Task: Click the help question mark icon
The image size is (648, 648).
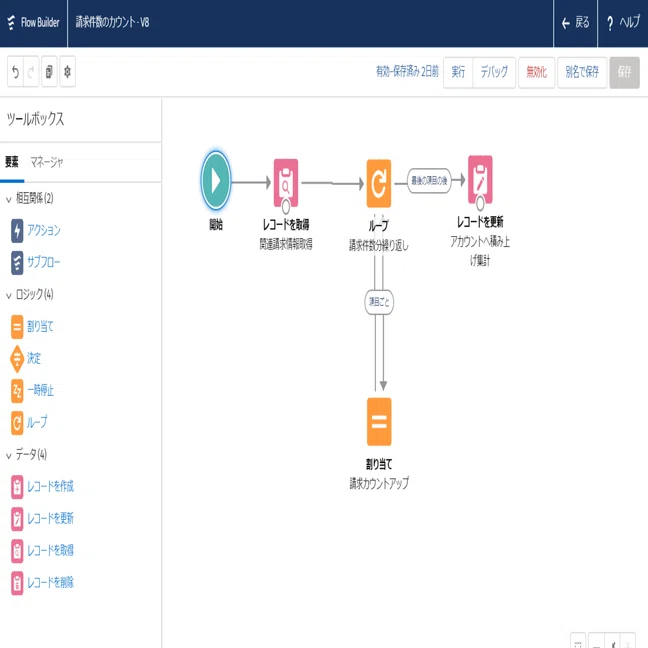Action: coord(610,23)
